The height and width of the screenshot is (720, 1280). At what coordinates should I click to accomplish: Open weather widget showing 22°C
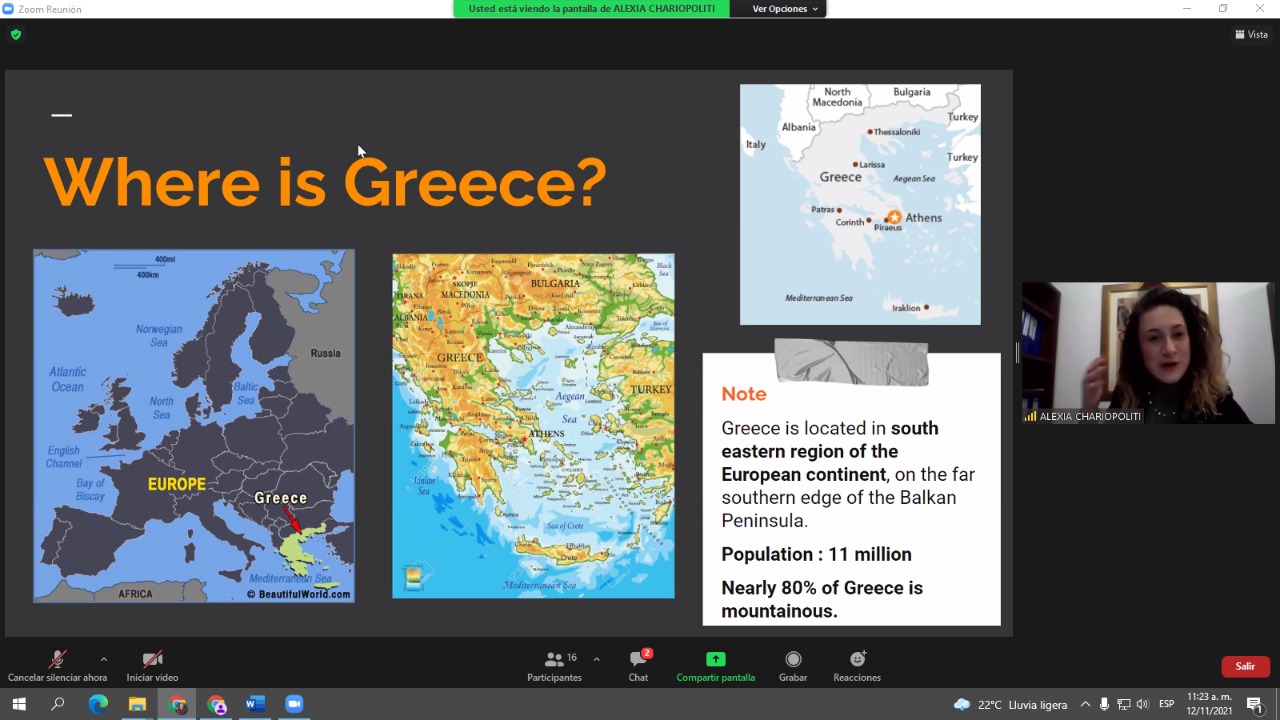pyautogui.click(x=1010, y=704)
